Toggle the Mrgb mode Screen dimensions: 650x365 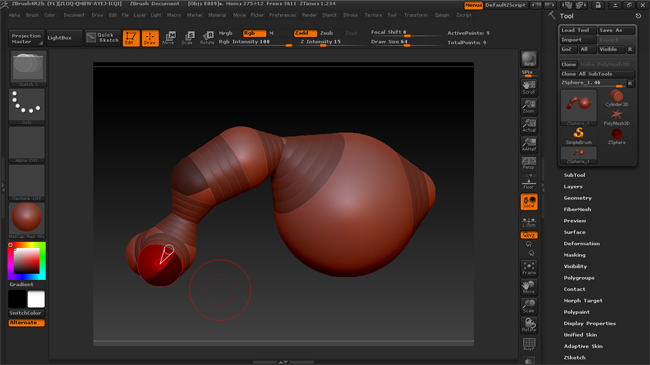point(226,33)
